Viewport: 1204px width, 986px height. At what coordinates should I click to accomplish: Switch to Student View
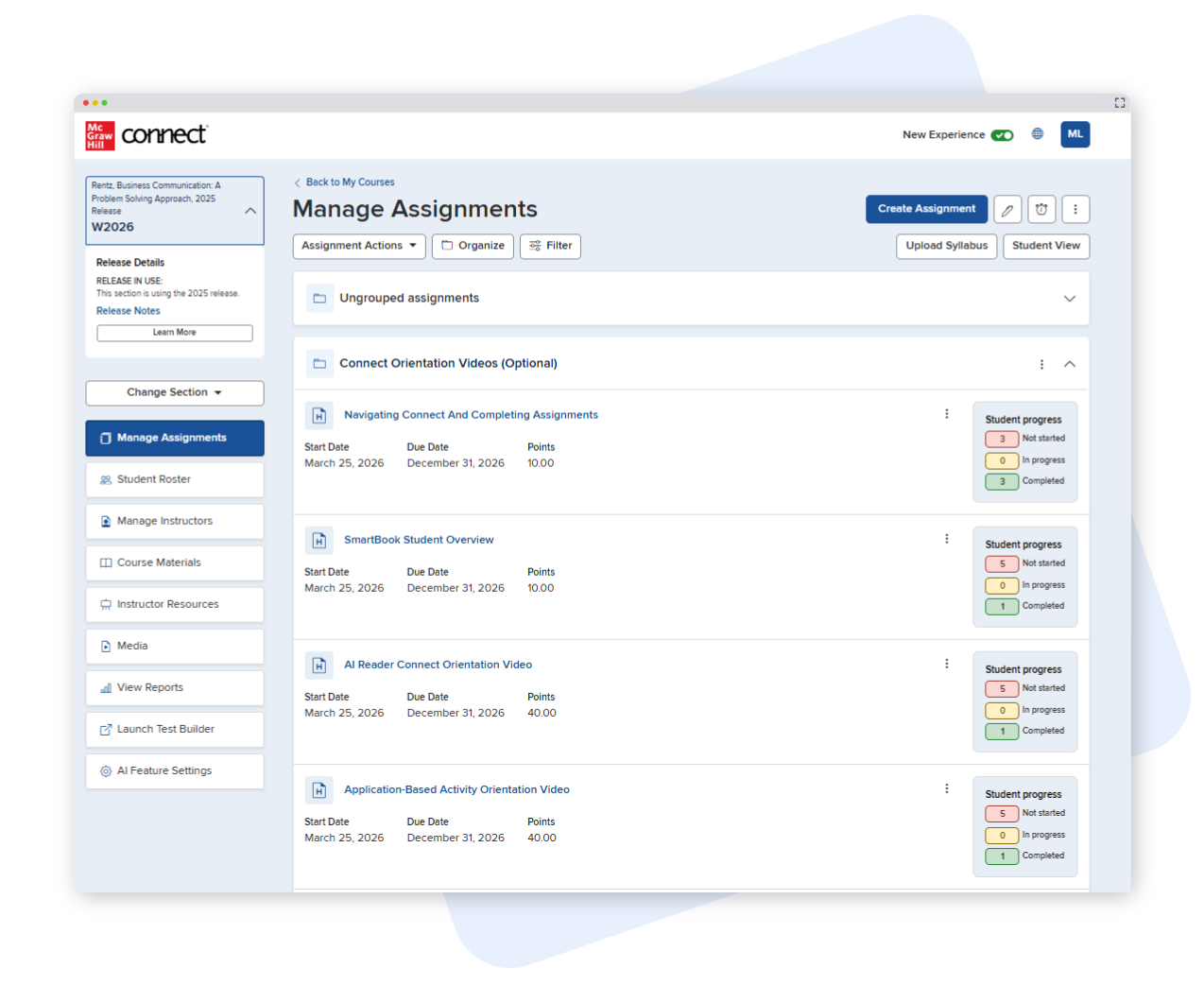[x=1046, y=246]
